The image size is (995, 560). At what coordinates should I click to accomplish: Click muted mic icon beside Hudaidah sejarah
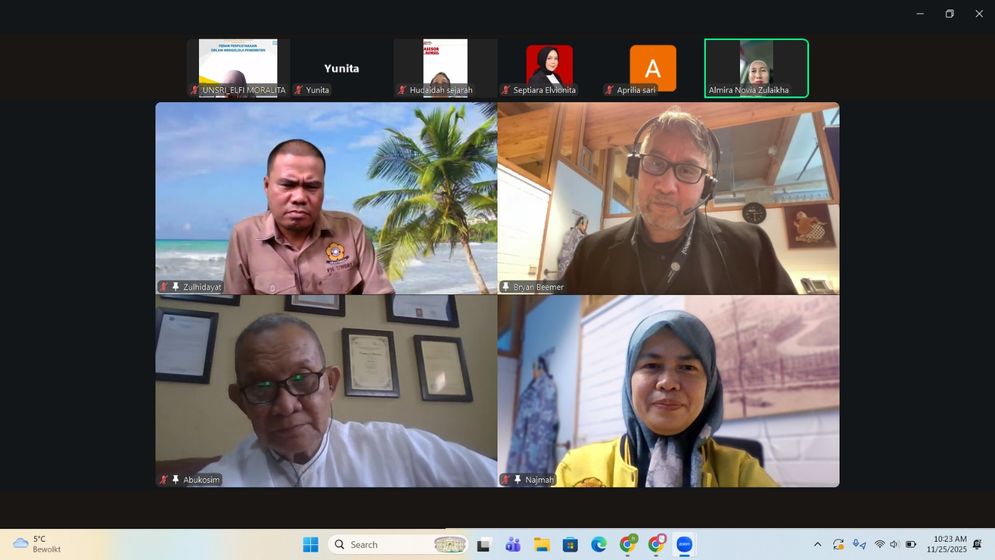402,90
